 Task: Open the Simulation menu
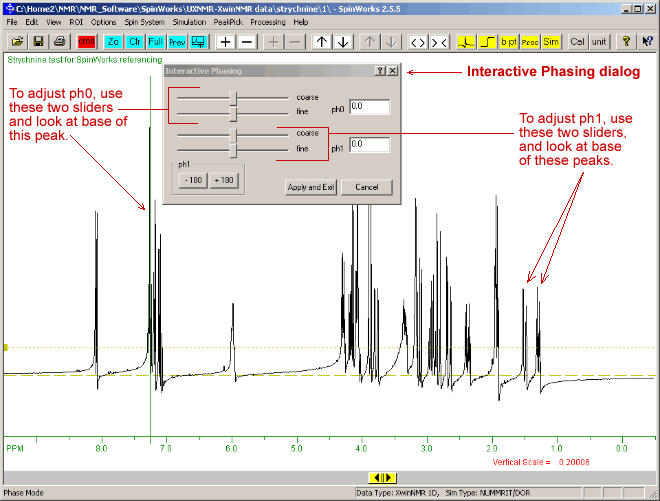click(x=189, y=22)
